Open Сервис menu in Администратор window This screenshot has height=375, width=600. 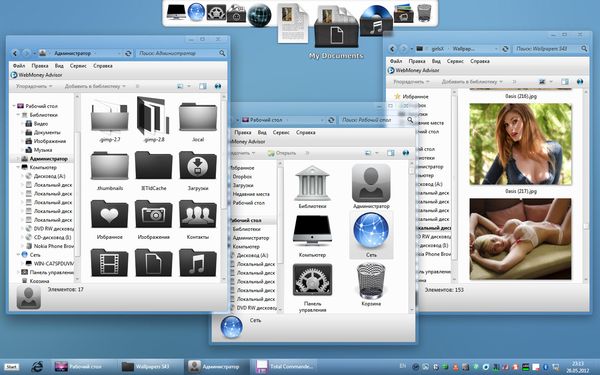78,66
